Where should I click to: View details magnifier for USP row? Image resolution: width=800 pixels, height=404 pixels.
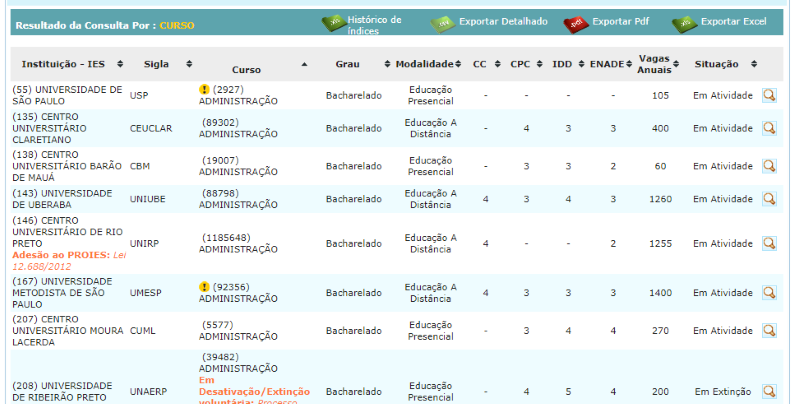click(x=769, y=95)
